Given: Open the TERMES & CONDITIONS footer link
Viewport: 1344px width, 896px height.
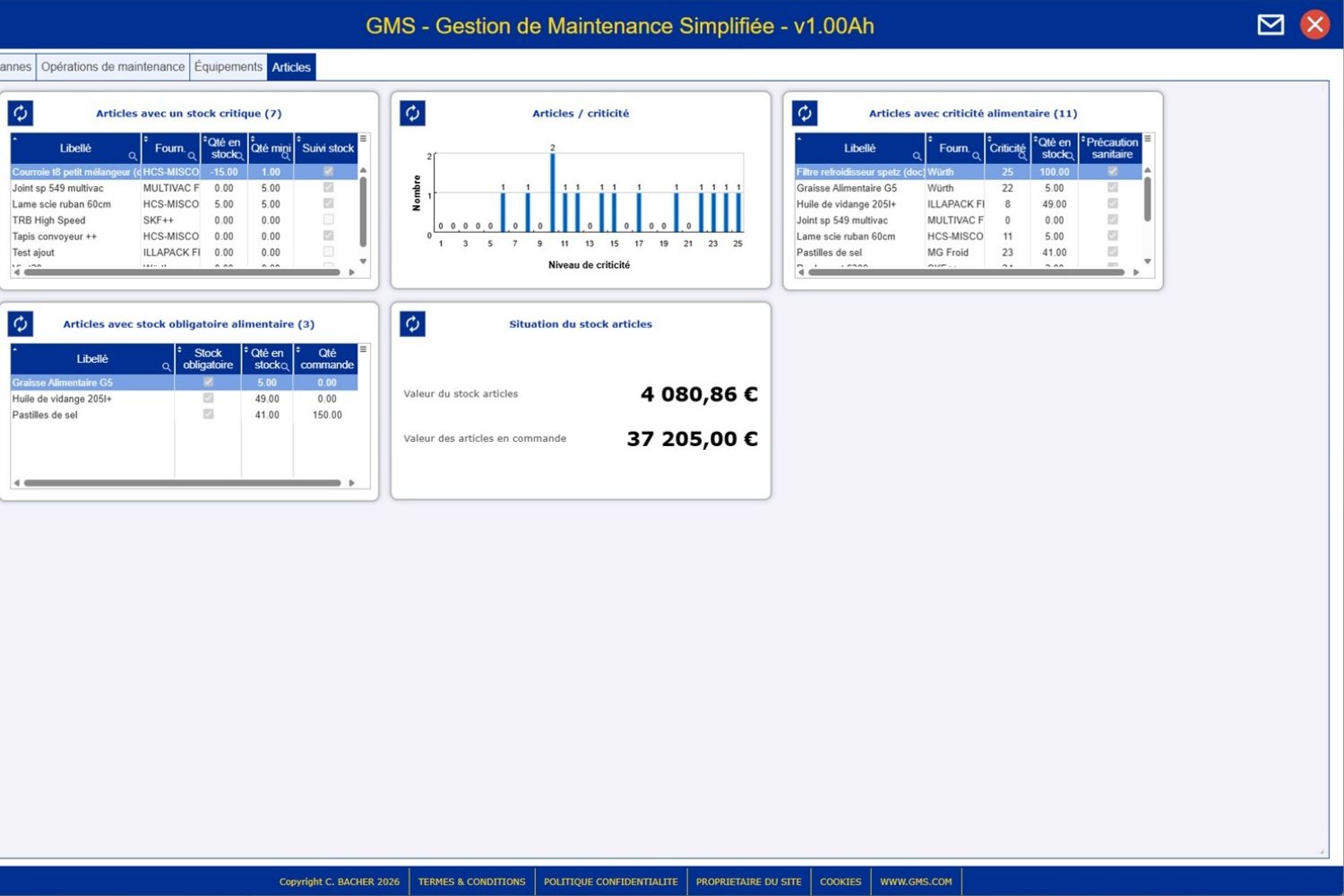Looking at the screenshot, I should coord(471,882).
